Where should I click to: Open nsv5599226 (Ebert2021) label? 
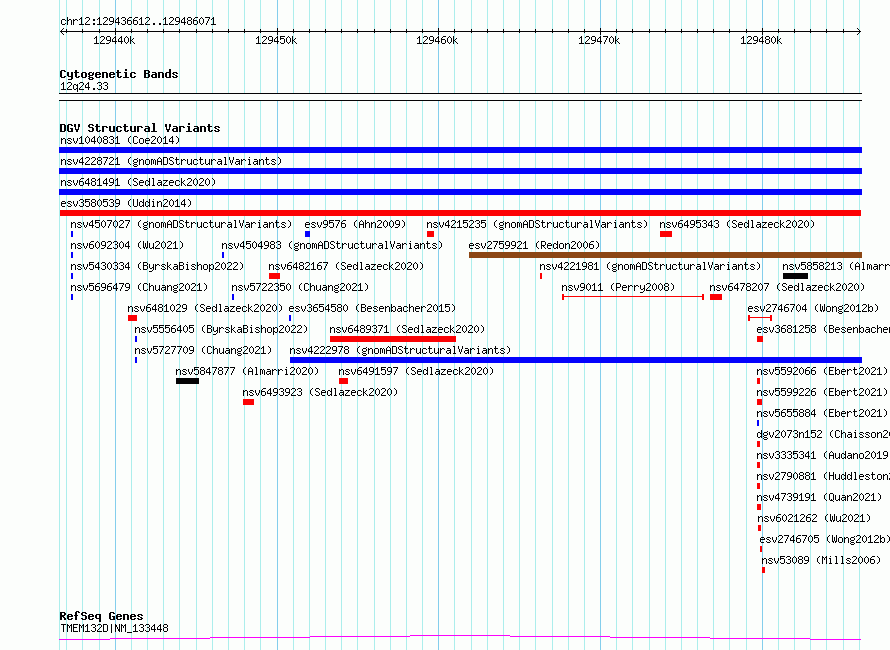click(x=822, y=392)
